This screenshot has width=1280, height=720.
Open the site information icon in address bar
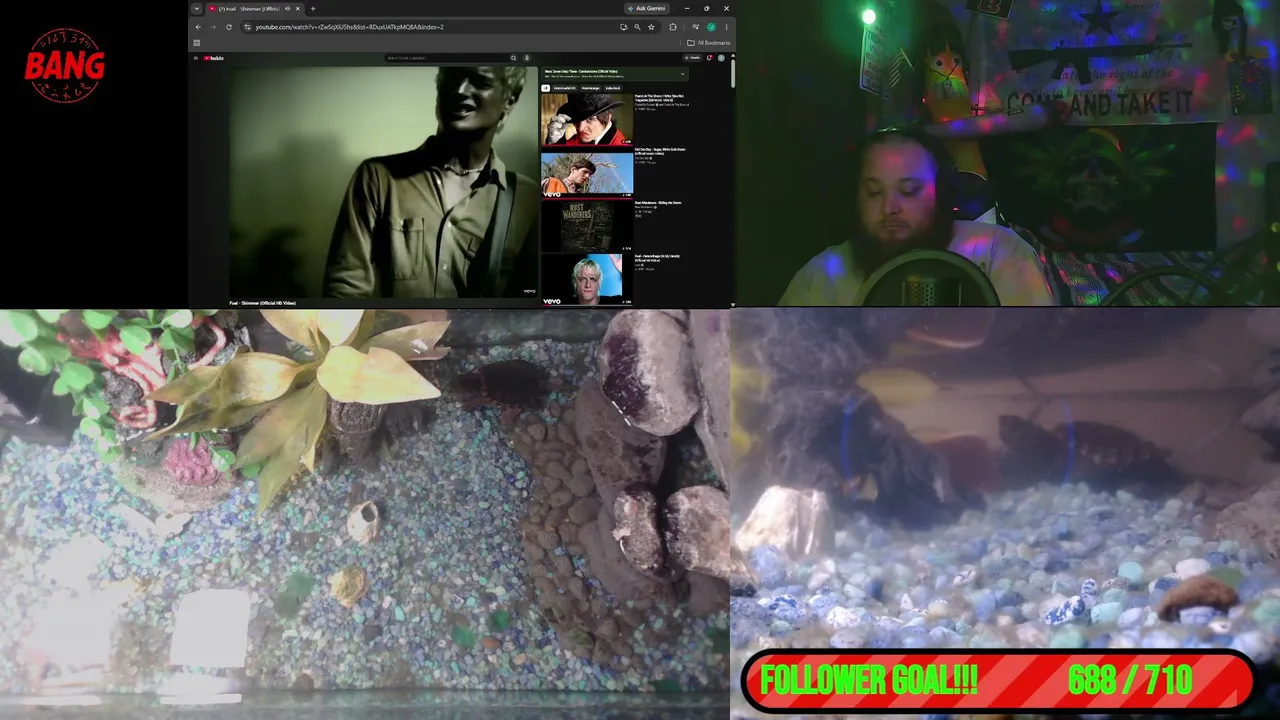click(247, 27)
